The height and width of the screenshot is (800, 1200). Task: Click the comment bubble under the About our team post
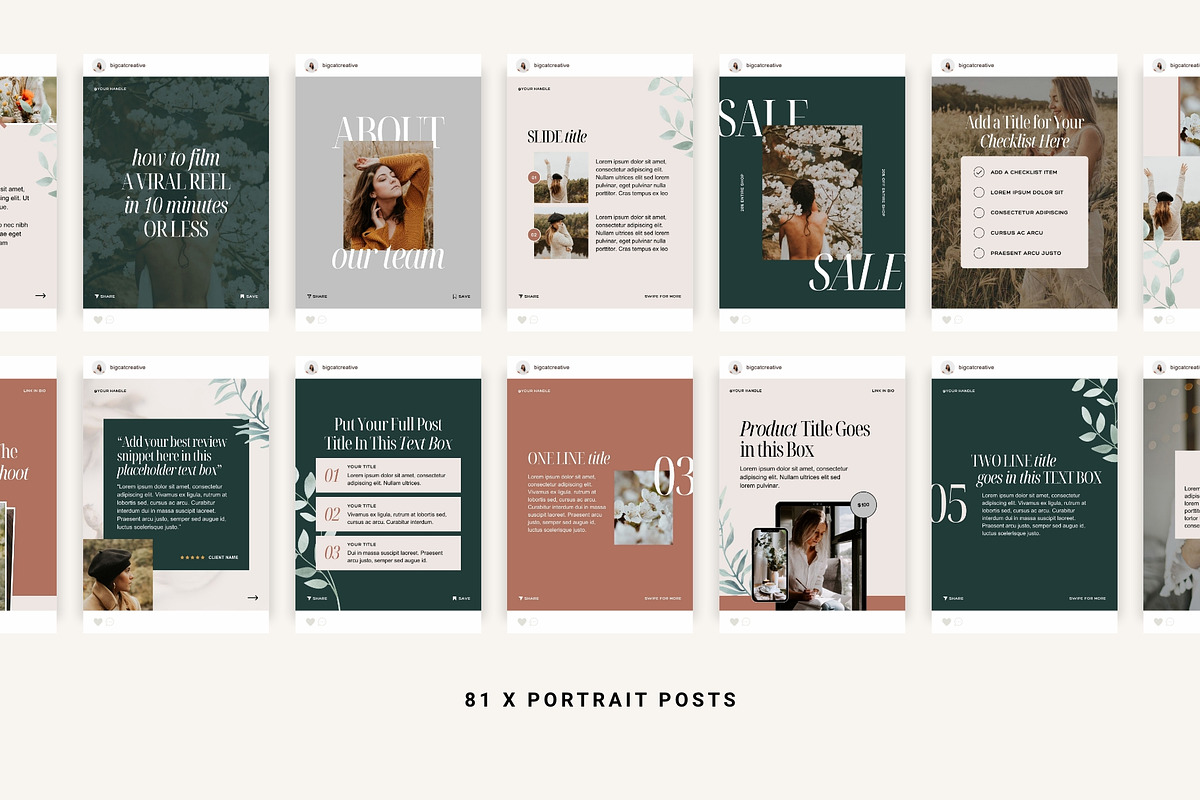tap(321, 320)
